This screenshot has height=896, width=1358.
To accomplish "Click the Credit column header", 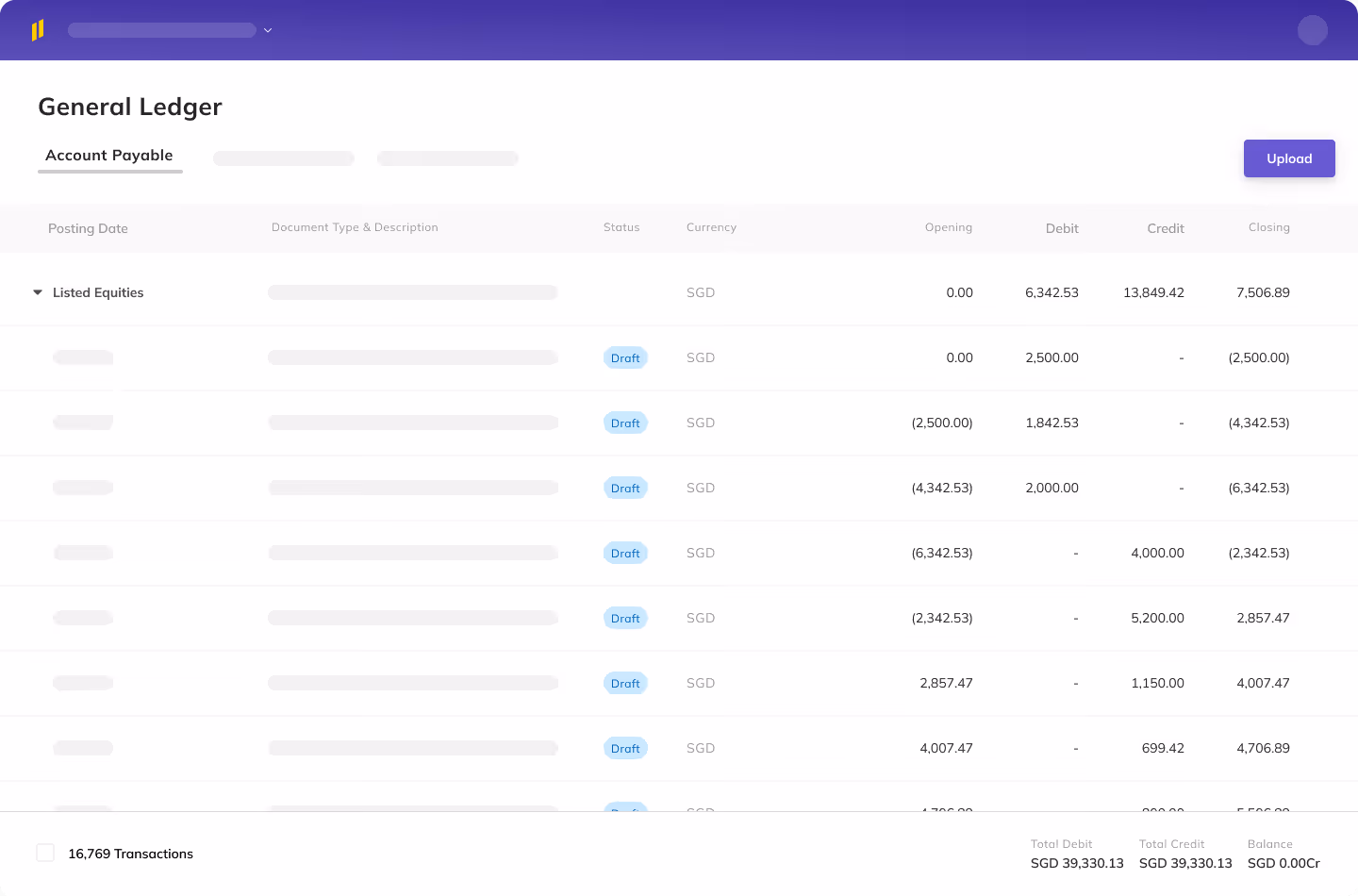I will pos(1166,228).
